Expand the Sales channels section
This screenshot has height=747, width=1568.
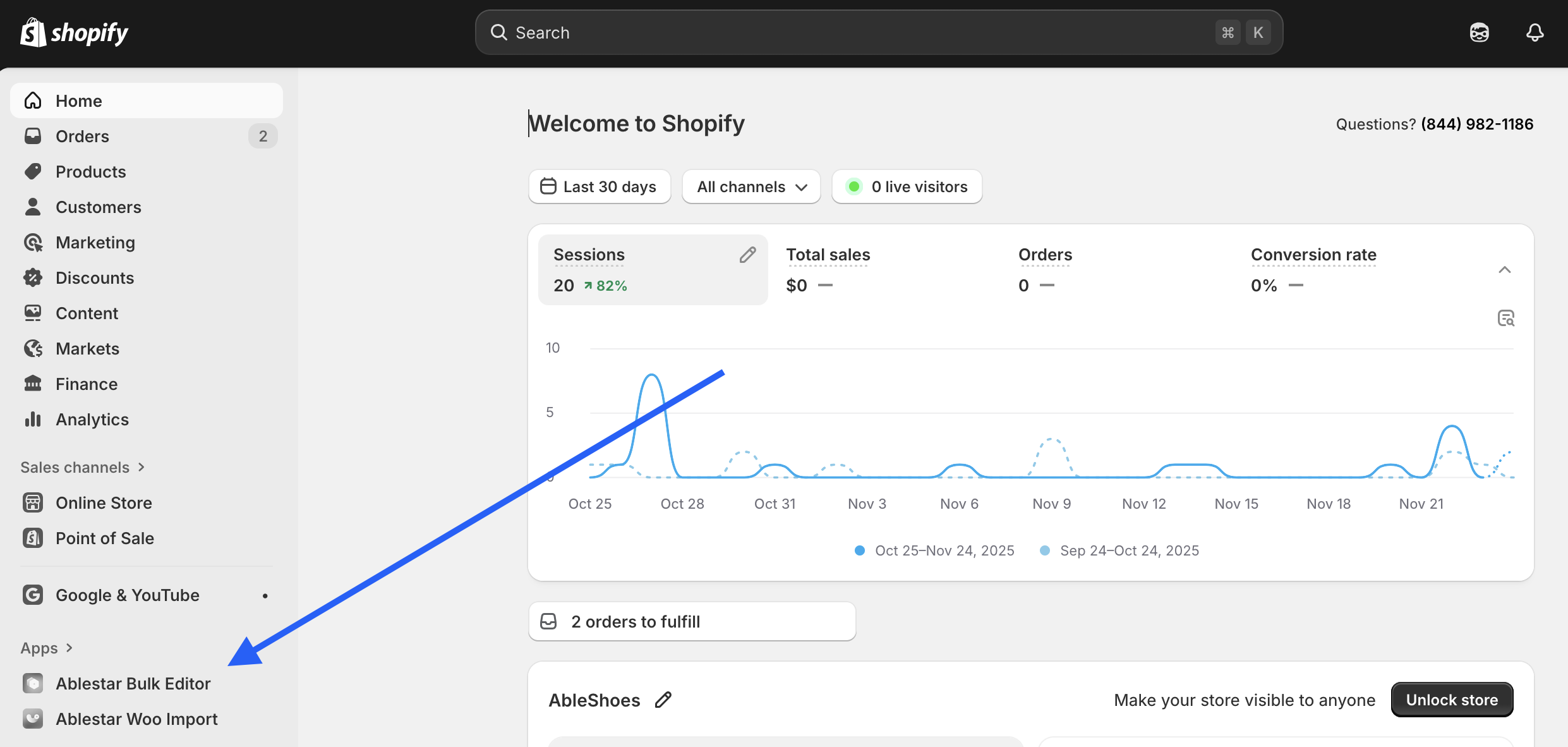tap(82, 467)
